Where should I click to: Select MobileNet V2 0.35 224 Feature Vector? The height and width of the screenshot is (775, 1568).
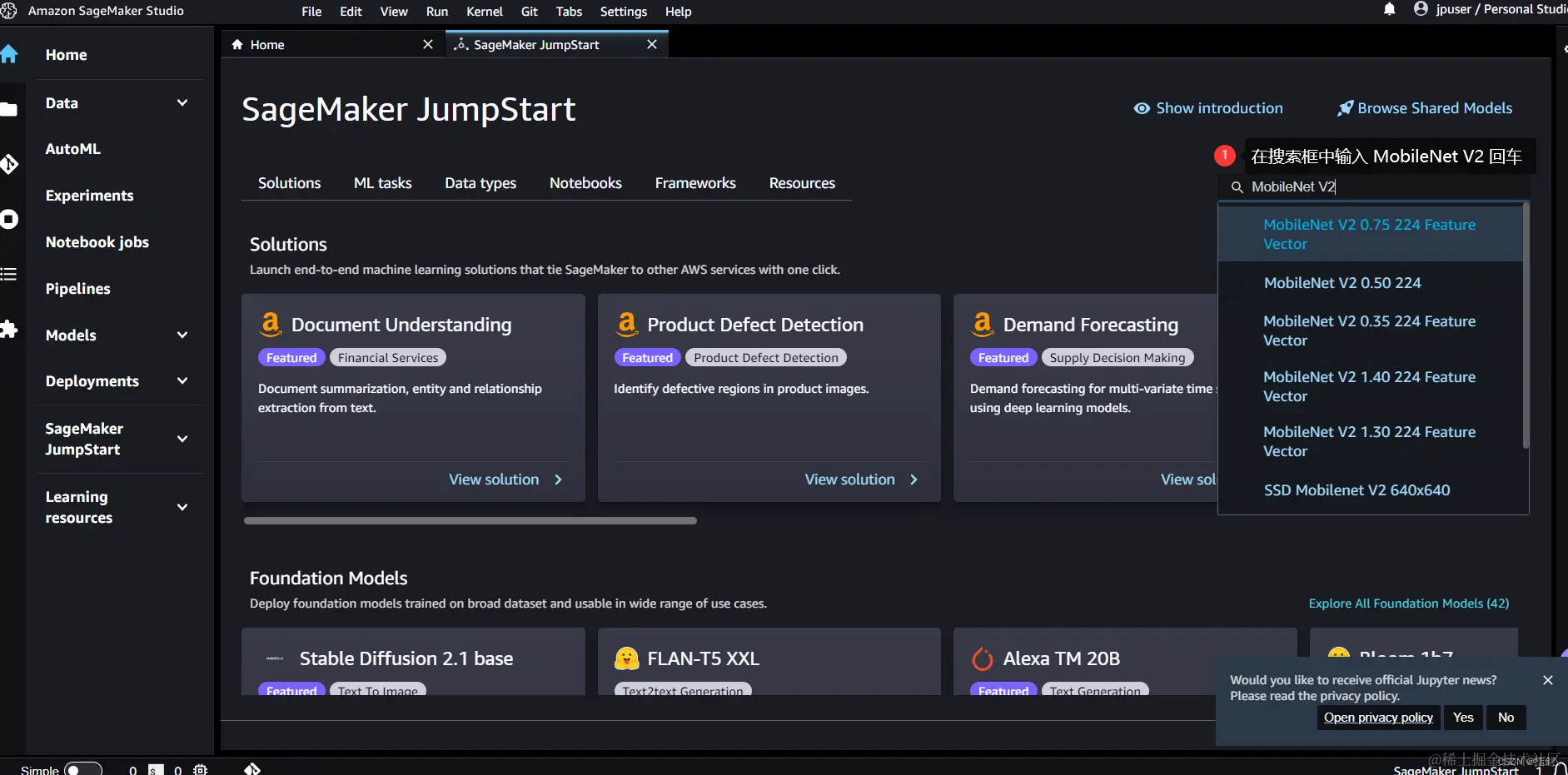1370,330
